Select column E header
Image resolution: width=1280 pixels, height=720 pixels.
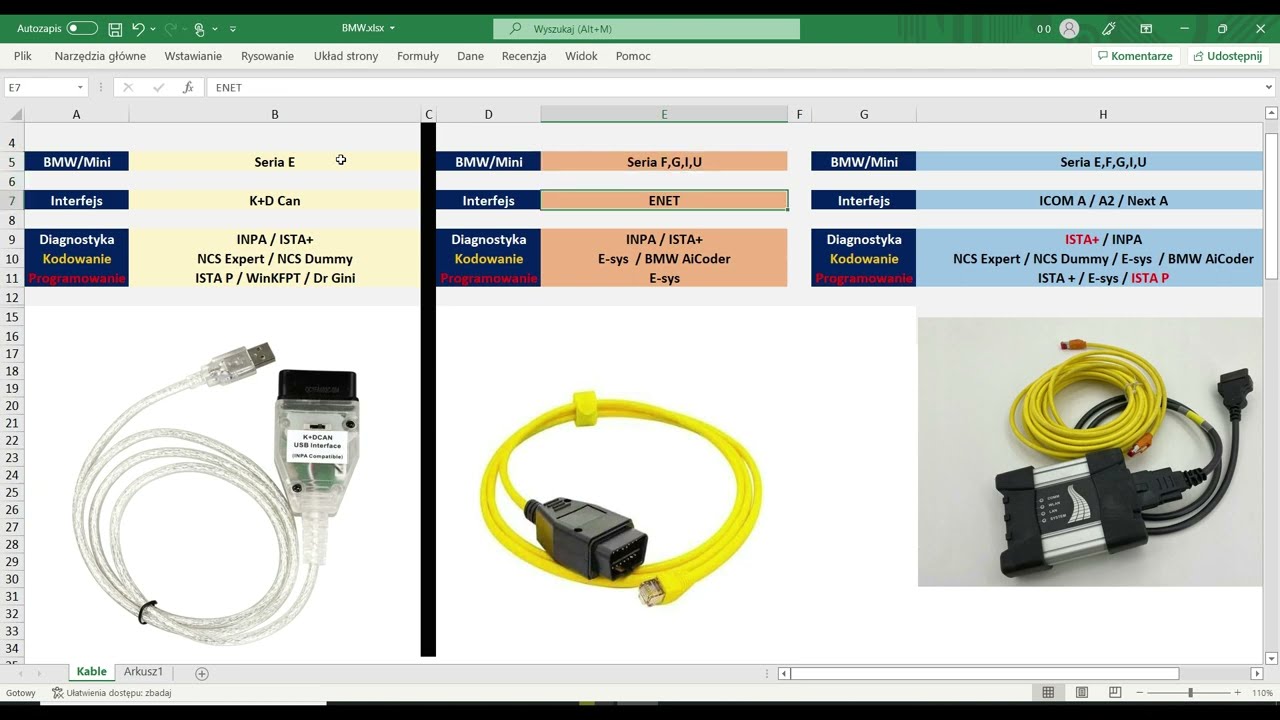click(x=664, y=115)
